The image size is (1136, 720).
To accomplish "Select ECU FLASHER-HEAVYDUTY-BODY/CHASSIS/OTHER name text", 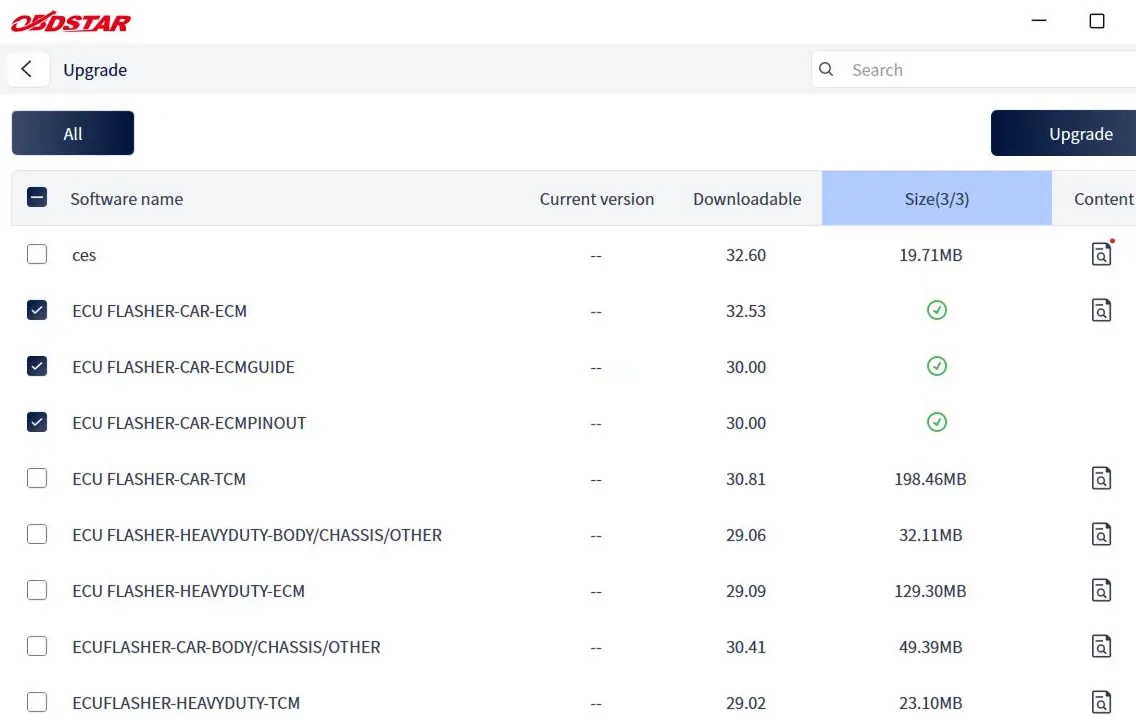I will 257,535.
